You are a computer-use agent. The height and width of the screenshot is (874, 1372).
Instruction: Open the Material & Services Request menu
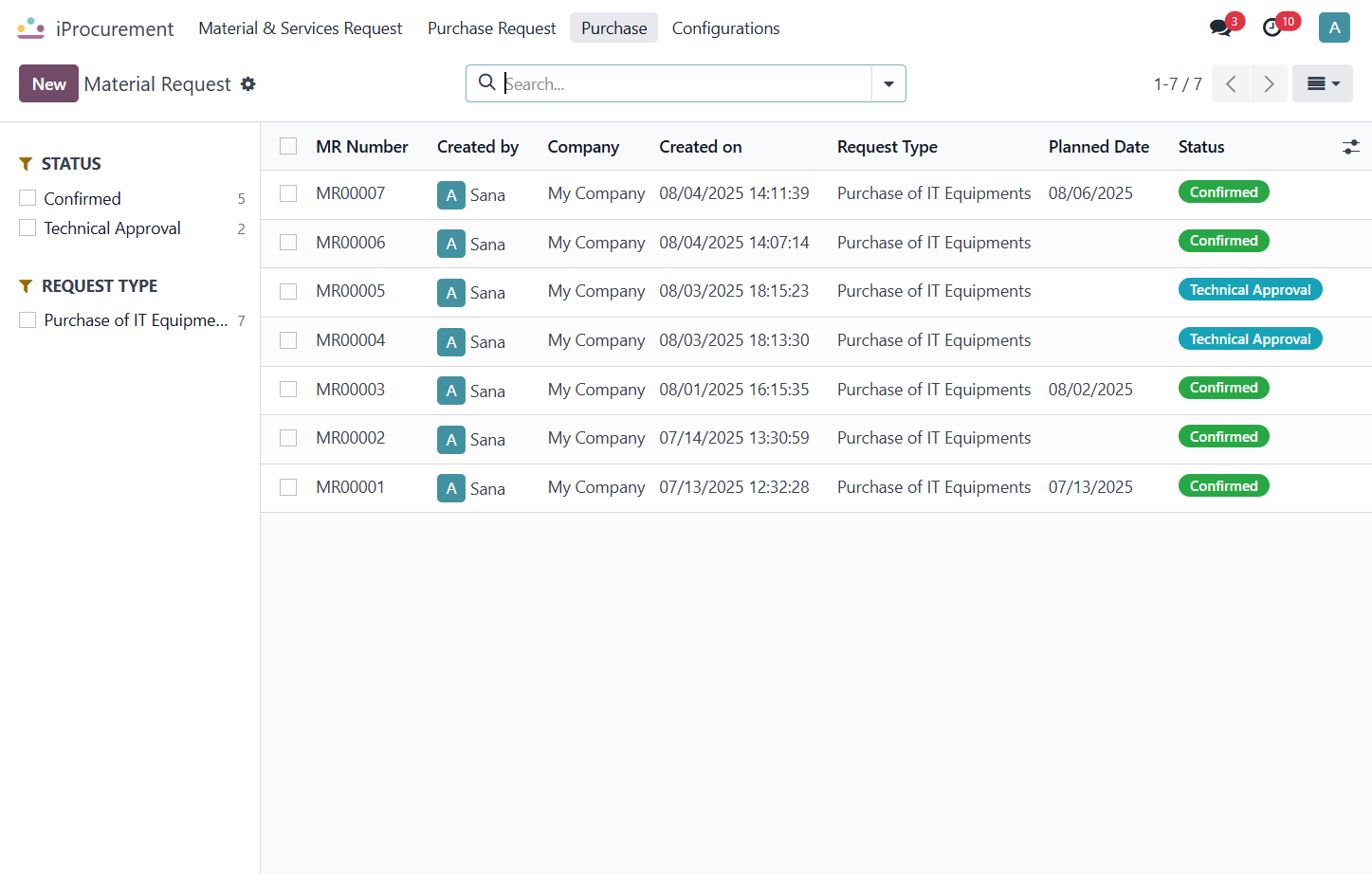[x=301, y=28]
